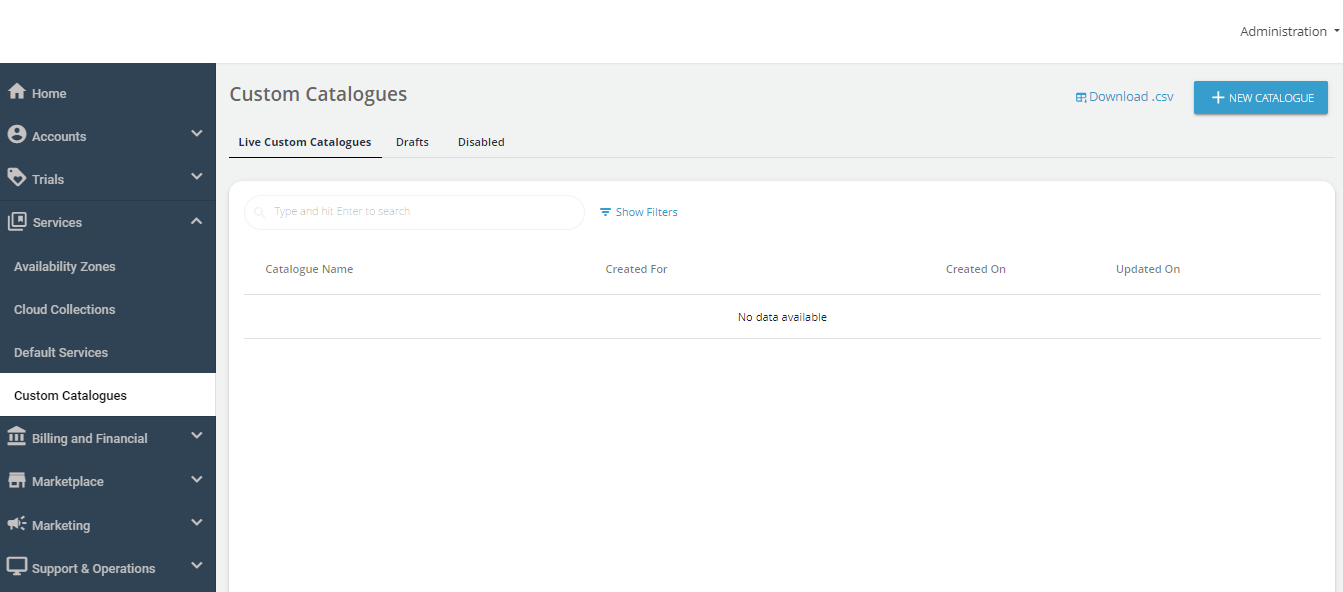Open the Disabled tab

480,141
